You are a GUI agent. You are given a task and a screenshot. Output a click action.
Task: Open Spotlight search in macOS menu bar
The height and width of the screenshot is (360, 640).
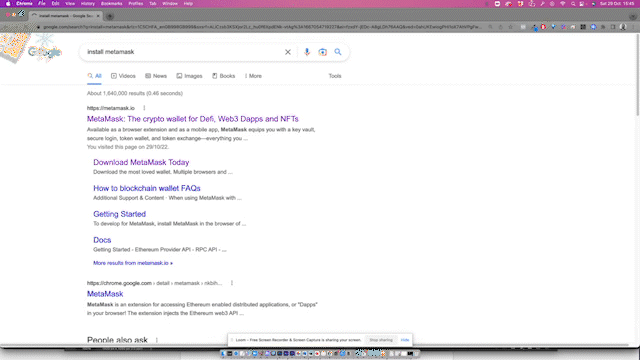[x=573, y=4]
